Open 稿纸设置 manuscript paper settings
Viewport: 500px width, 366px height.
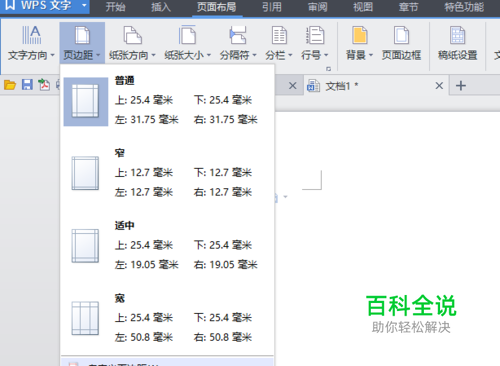(458, 43)
